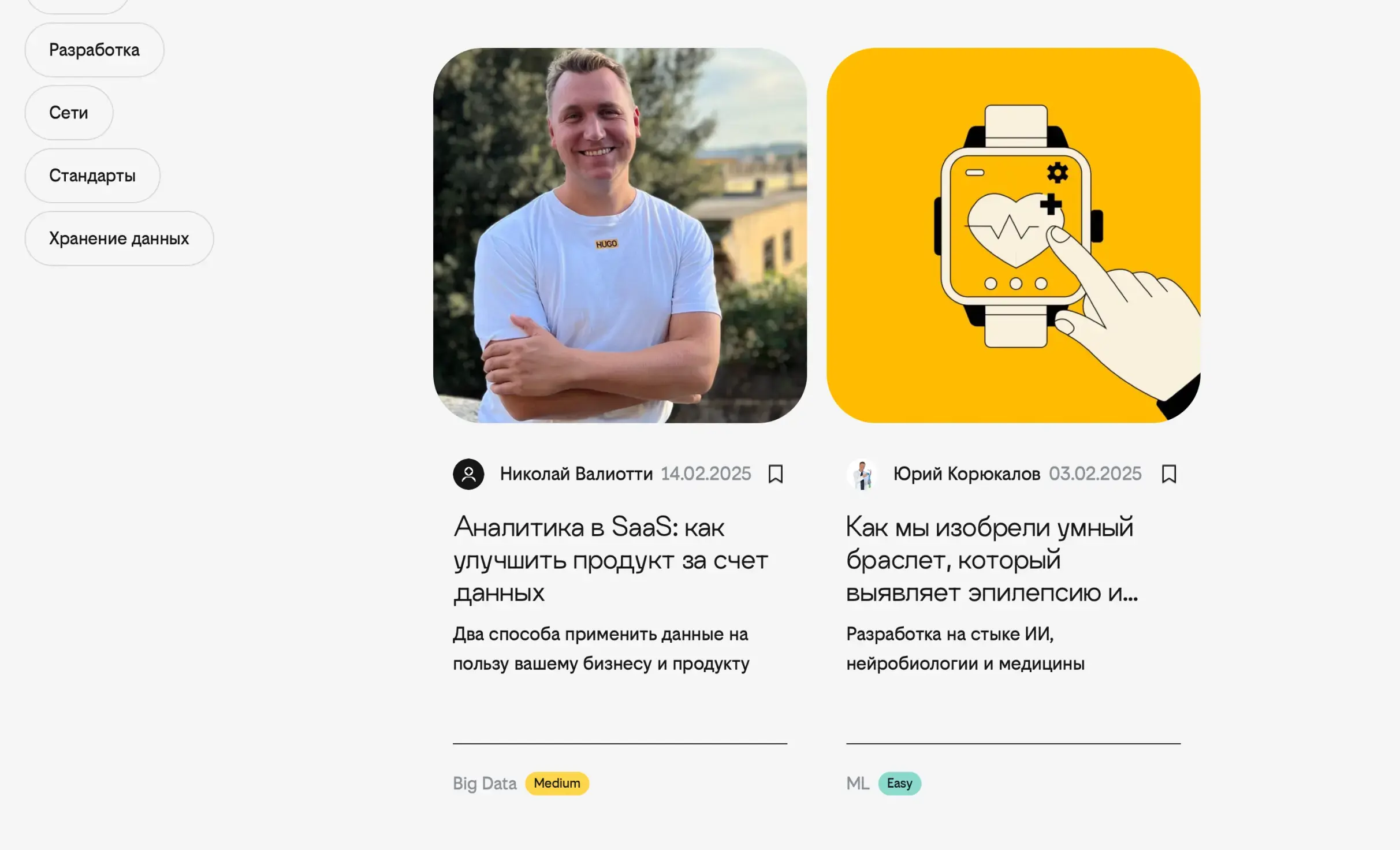Click the yellow Medium difficulty badge
Screen dimensions: 1400x850
(557, 784)
